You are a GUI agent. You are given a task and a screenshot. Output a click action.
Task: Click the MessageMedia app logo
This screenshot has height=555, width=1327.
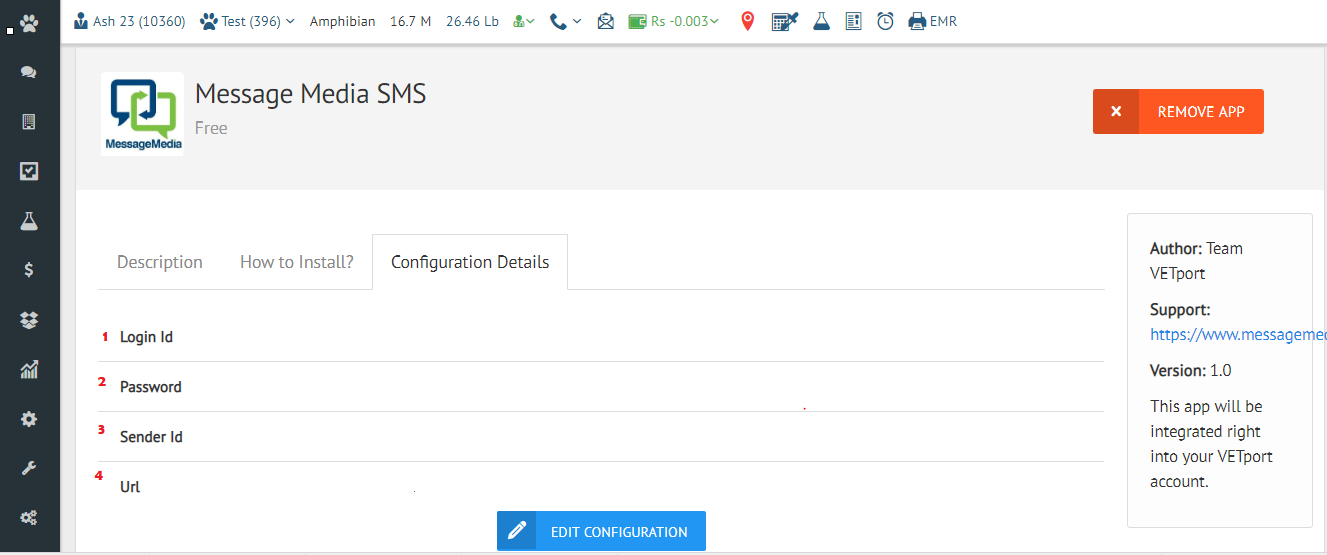click(143, 114)
